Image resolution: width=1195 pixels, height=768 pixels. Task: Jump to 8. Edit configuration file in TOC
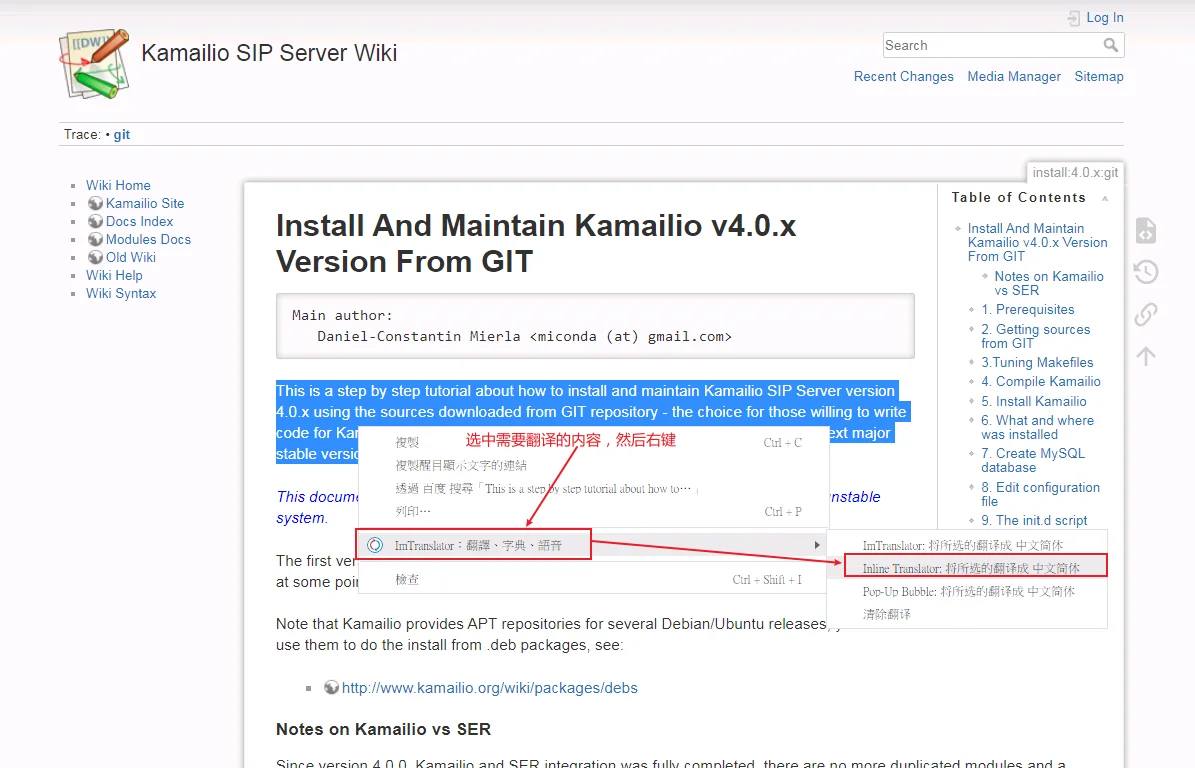(1040, 494)
